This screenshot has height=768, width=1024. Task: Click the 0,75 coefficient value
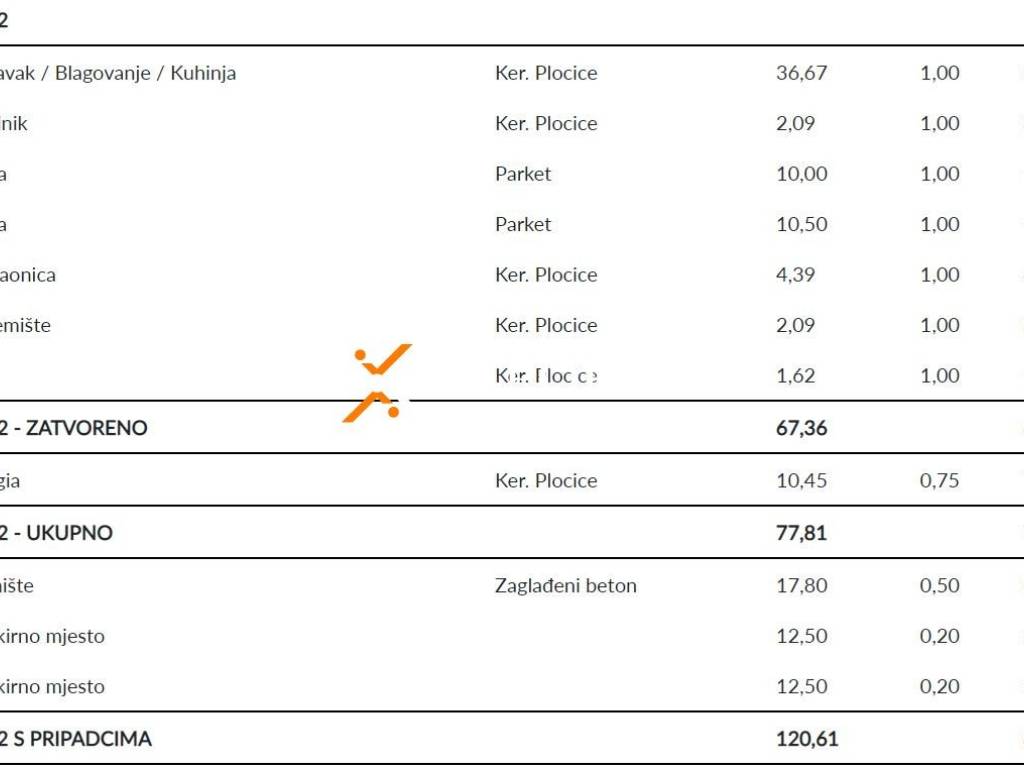[x=939, y=481]
